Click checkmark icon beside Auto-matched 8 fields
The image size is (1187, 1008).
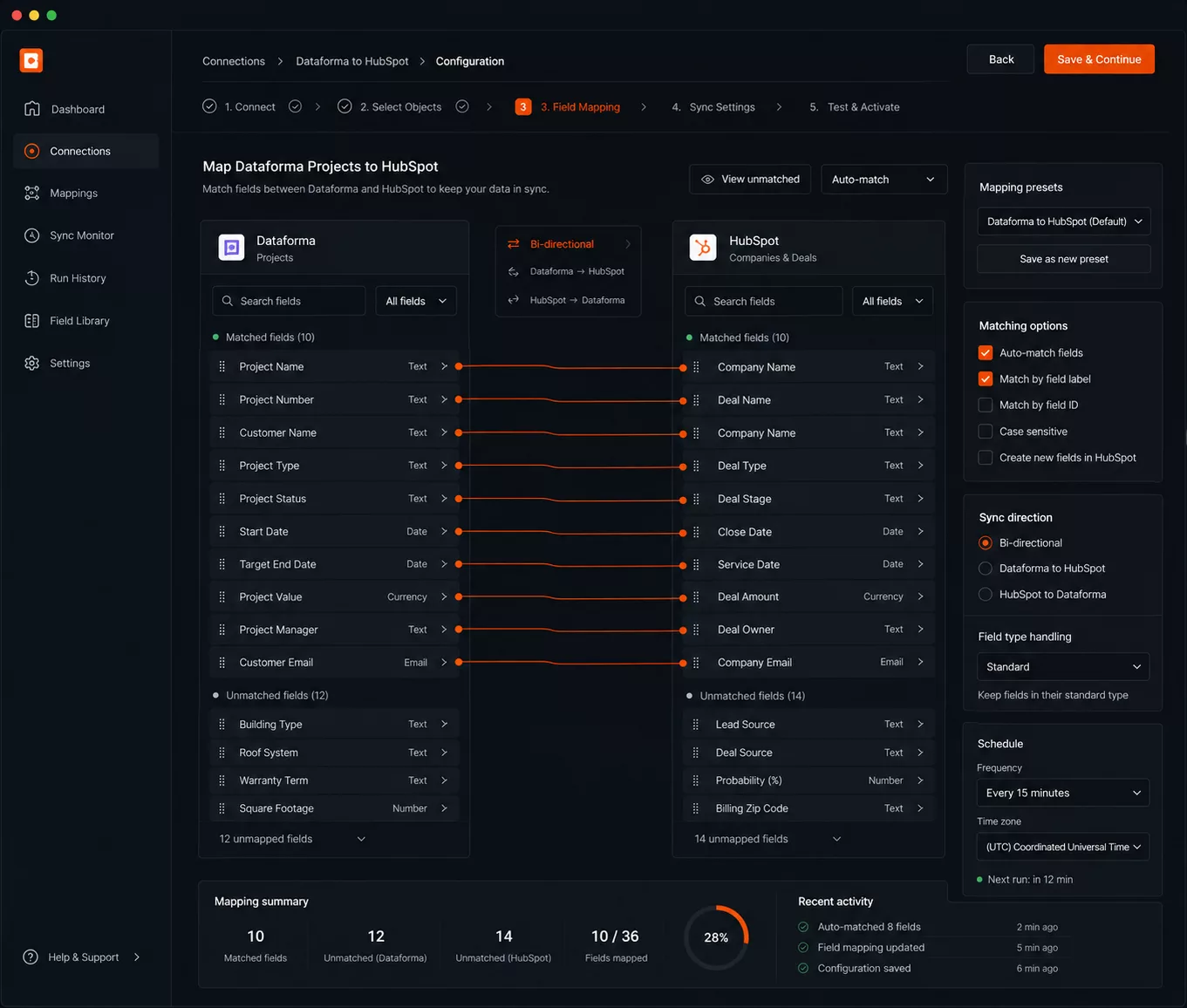pyautogui.click(x=803, y=927)
